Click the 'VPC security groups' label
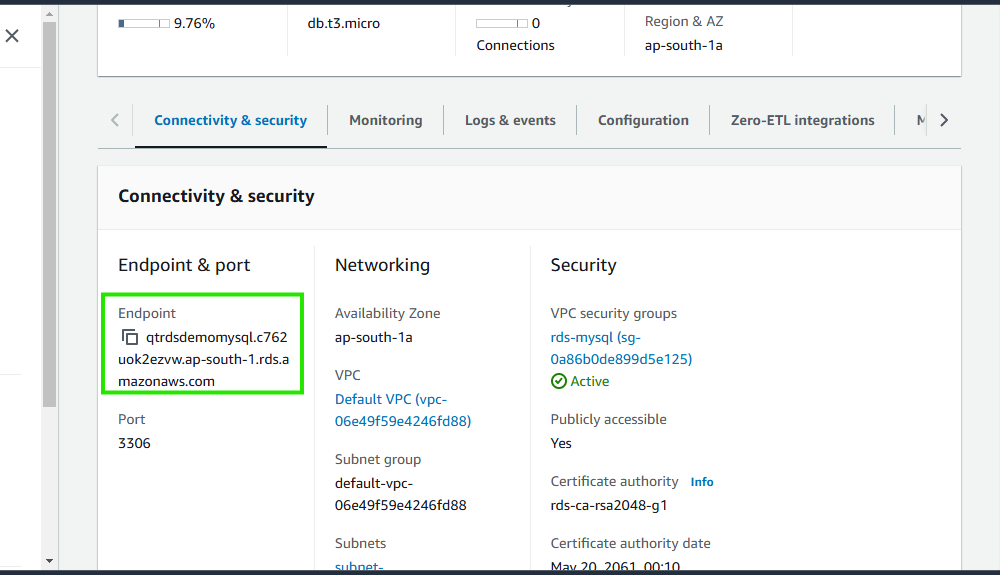Viewport: 1000px width, 575px height. tap(614, 313)
